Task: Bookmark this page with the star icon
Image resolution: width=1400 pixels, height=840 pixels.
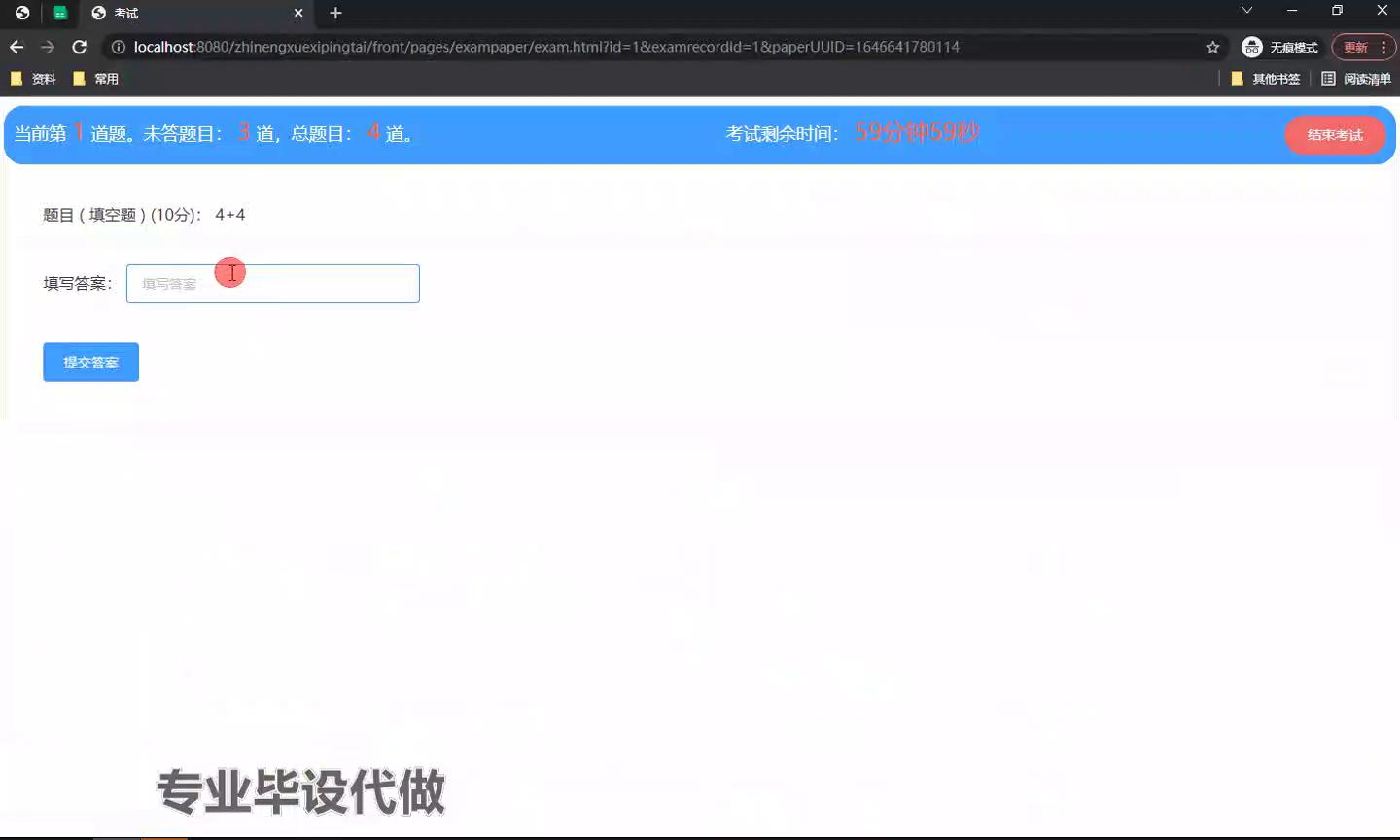Action: tap(1212, 47)
